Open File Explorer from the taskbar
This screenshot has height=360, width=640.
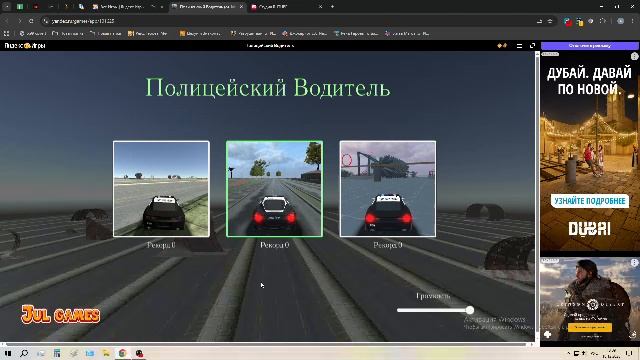106,353
